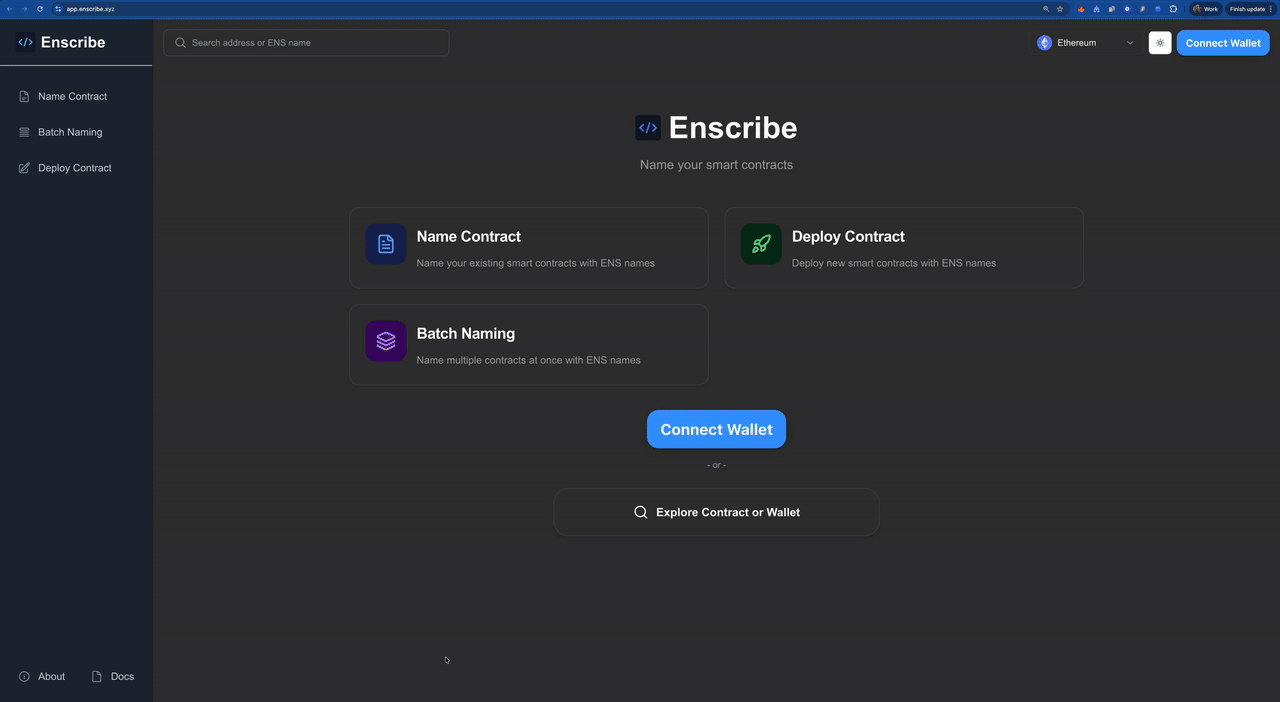The image size is (1280, 702).
Task: Click the MetaMask fox extension icon
Action: point(1081,9)
